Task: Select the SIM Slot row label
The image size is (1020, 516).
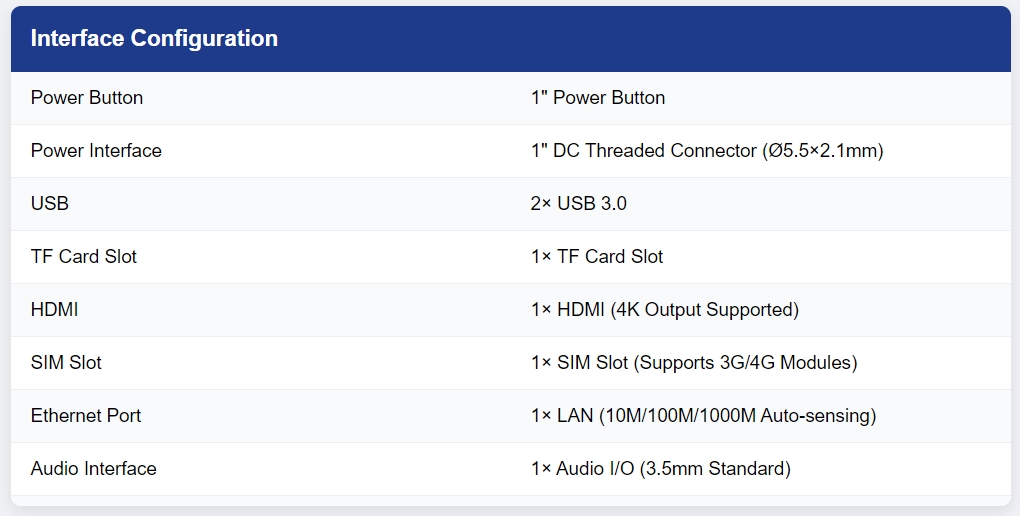Action: click(x=66, y=362)
